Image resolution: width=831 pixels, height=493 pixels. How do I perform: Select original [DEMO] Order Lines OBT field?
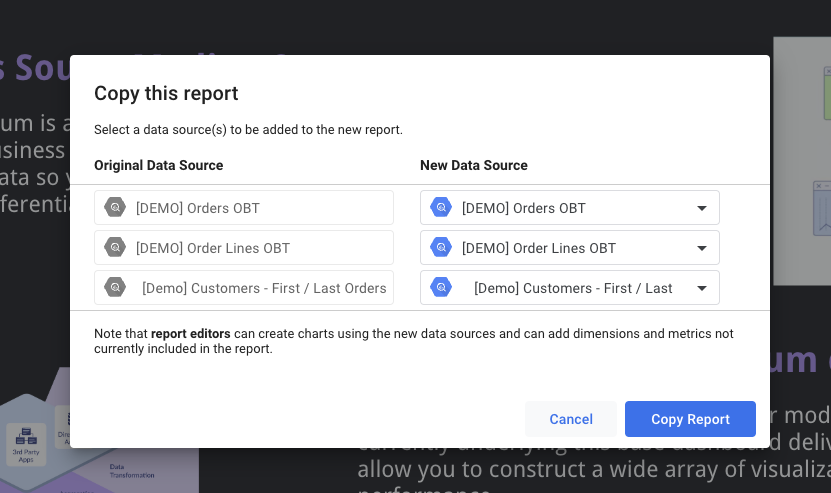(244, 248)
